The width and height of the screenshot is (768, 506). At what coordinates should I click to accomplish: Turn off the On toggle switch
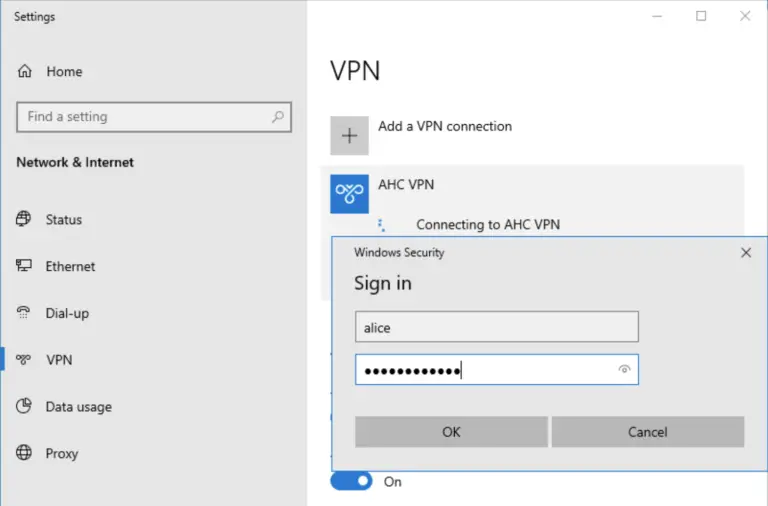click(351, 481)
